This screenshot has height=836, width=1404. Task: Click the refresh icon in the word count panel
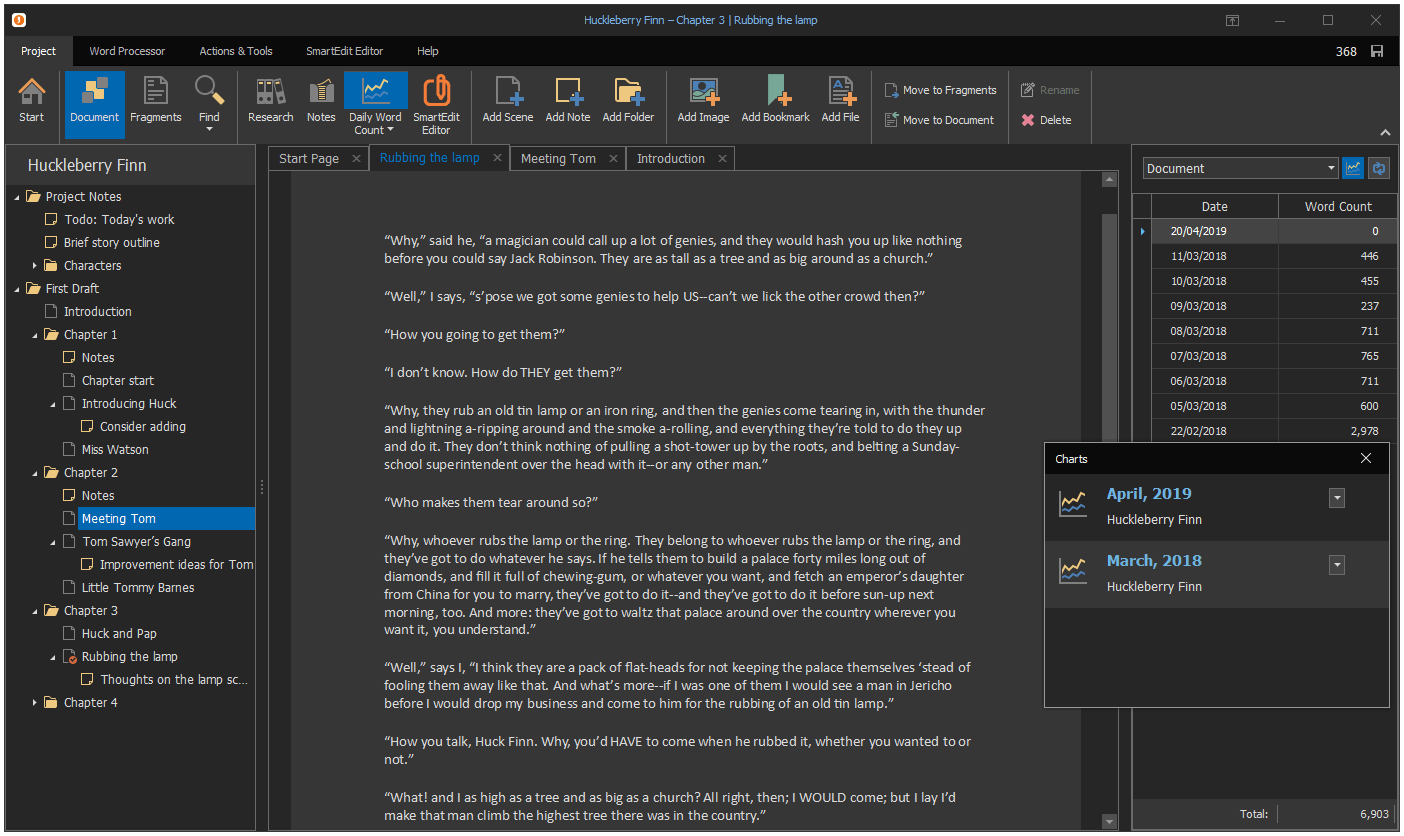(1378, 168)
